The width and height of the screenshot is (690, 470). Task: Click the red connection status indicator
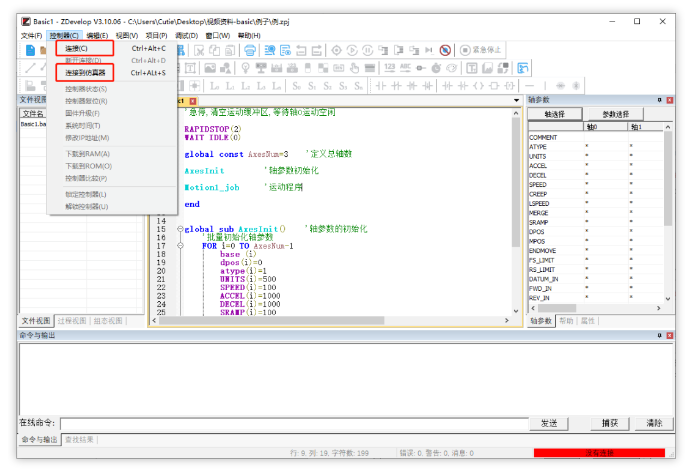point(599,453)
